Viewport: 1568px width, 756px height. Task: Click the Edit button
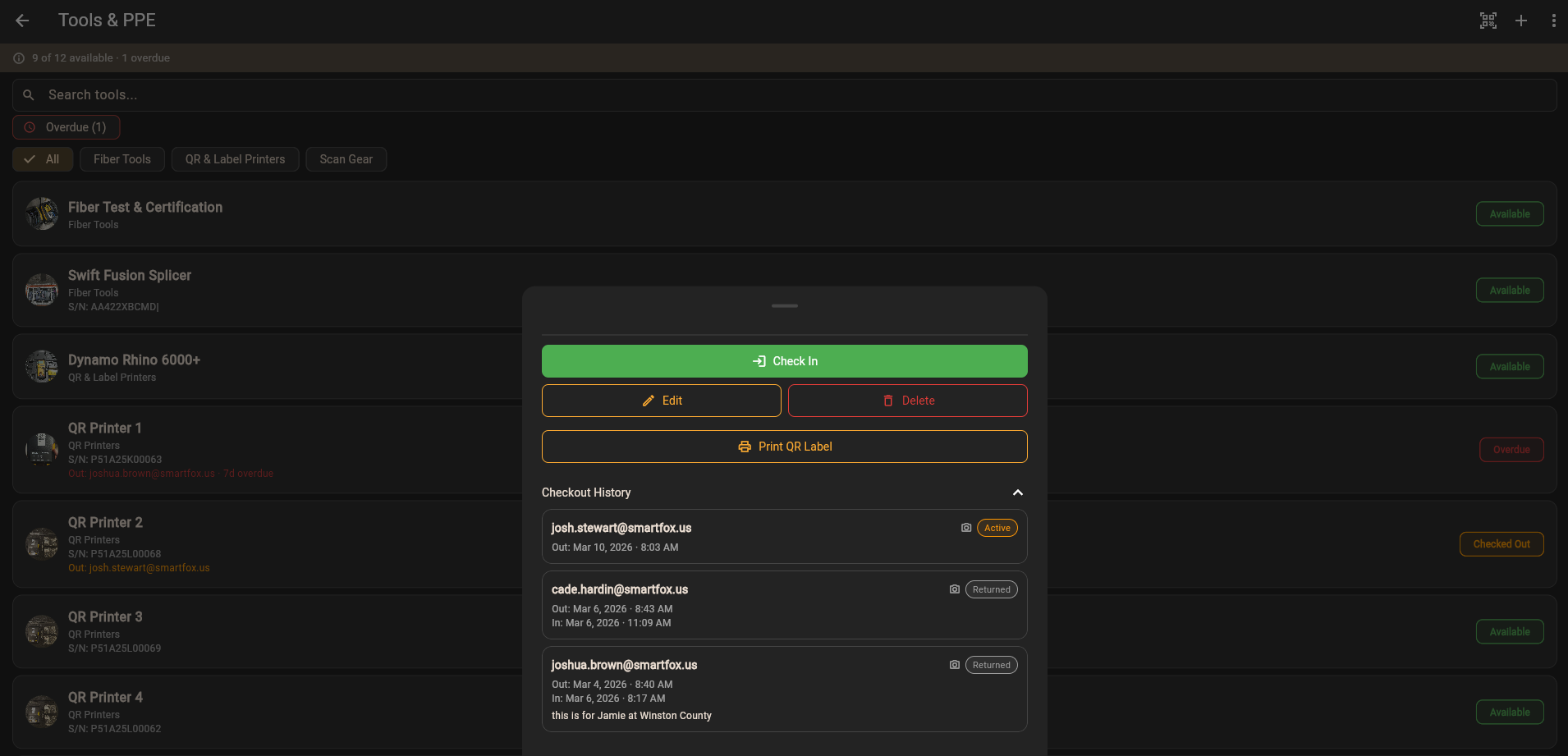[x=661, y=401]
